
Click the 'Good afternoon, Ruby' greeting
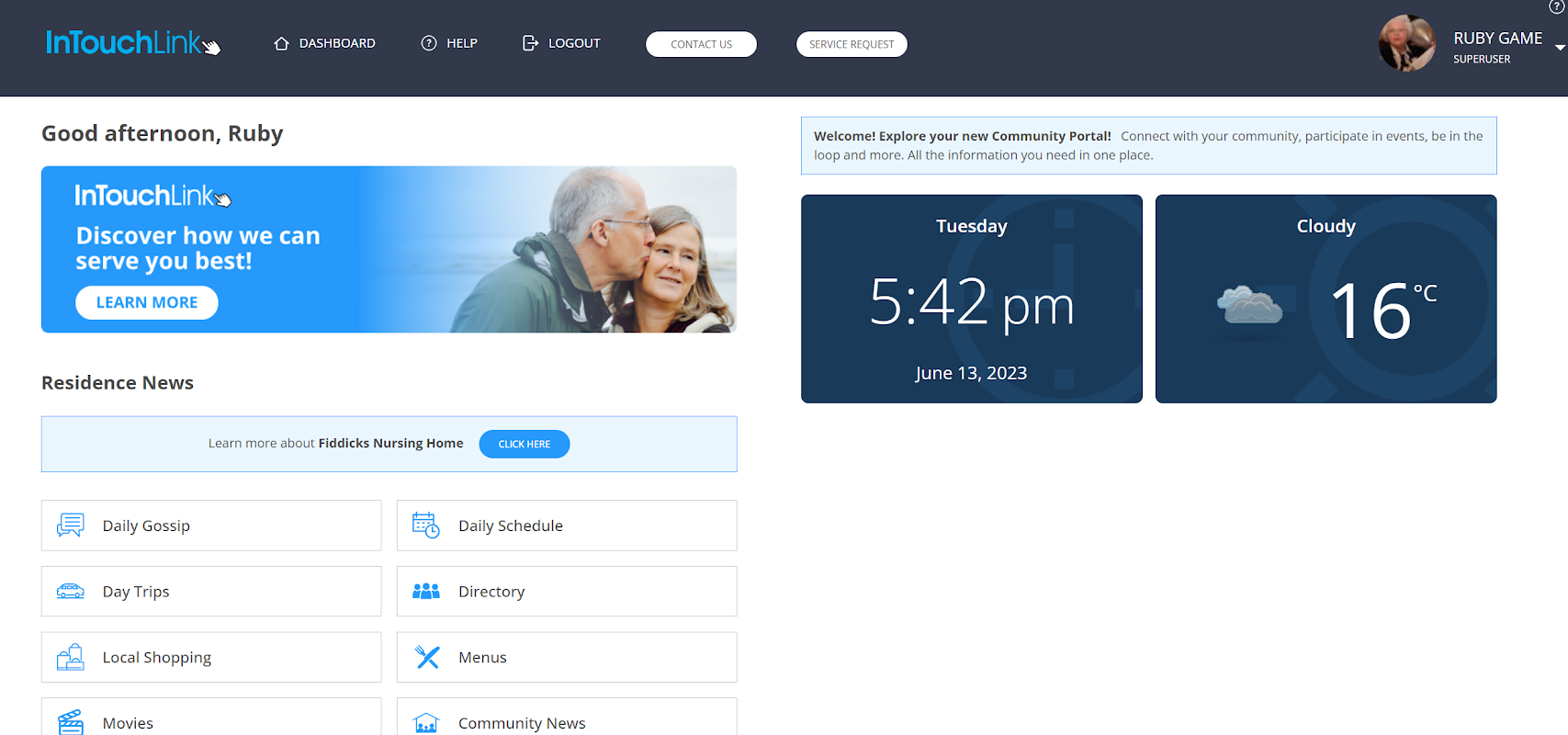click(163, 134)
